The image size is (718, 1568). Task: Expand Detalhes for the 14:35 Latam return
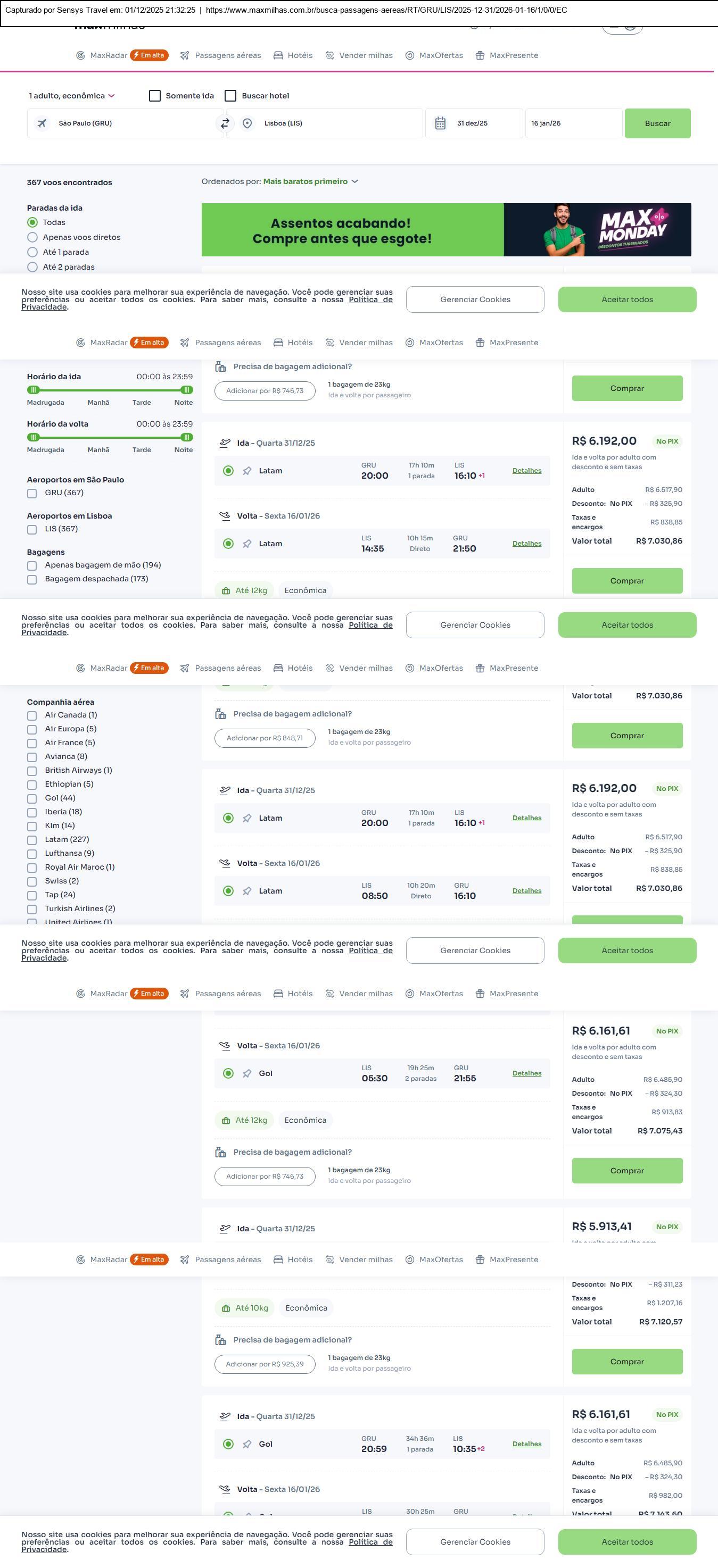pos(527,544)
